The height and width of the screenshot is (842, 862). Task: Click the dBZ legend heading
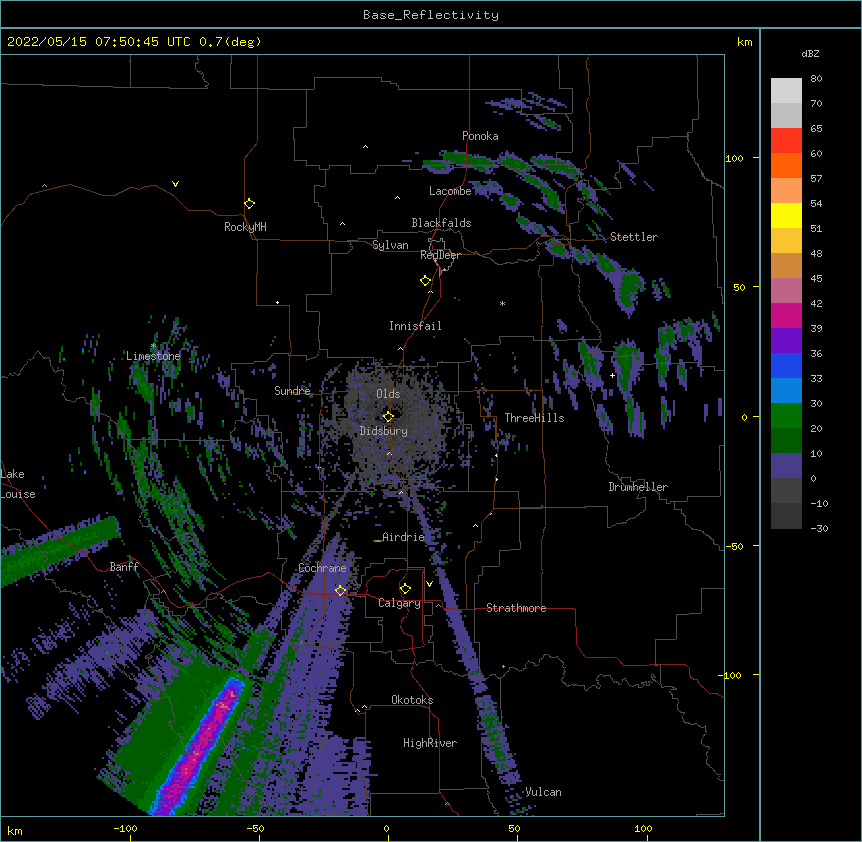(810, 53)
